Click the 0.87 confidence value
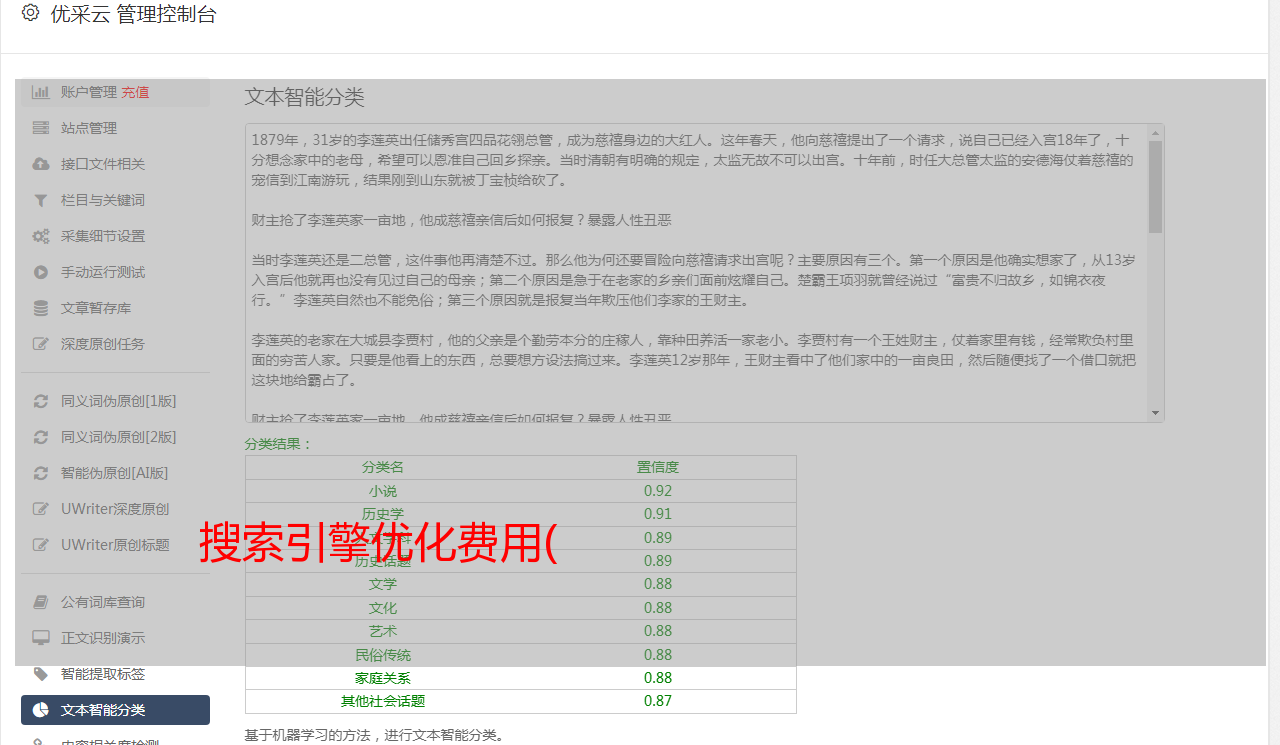Viewport: 1280px width, 745px height. tap(658, 701)
